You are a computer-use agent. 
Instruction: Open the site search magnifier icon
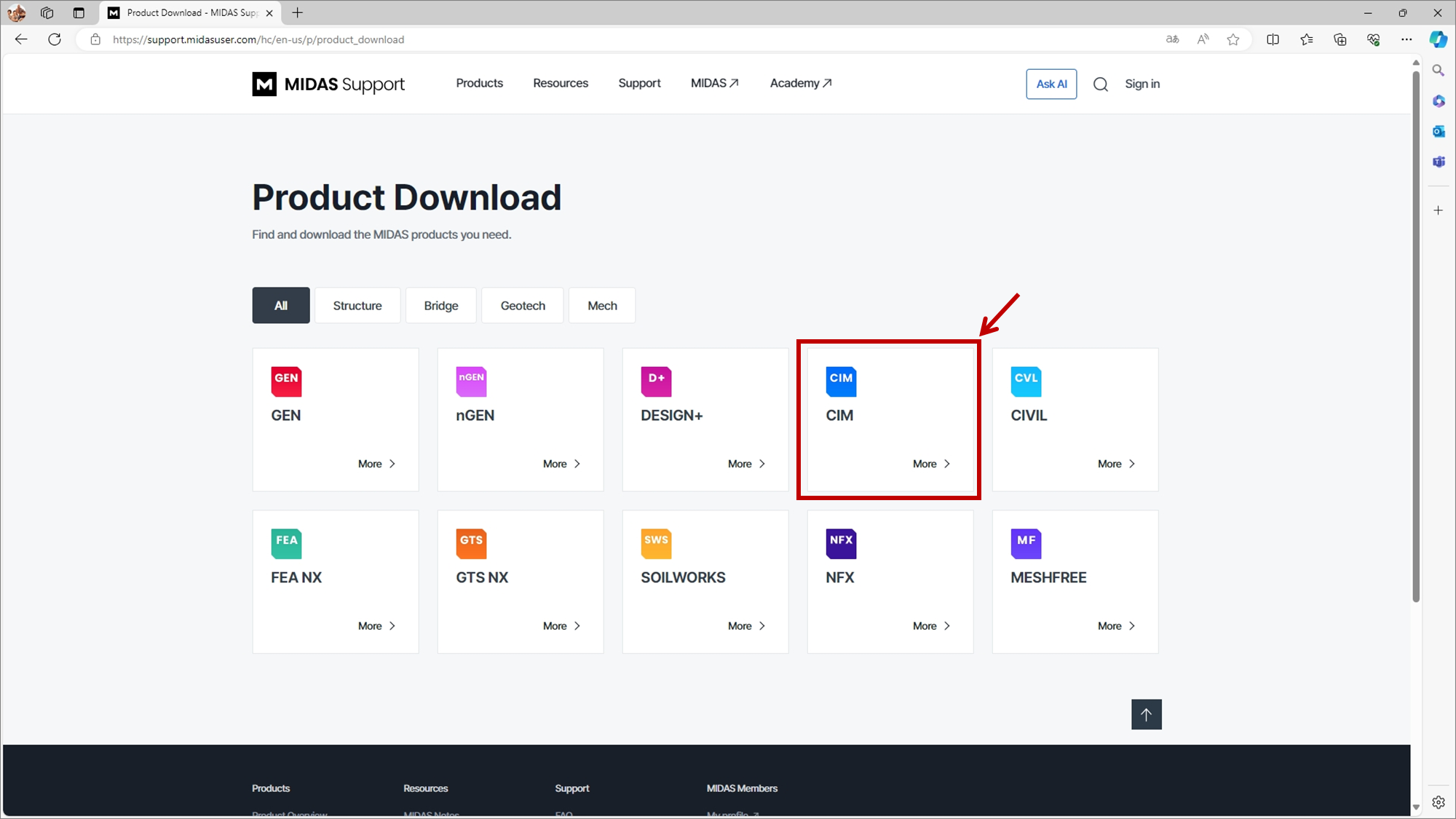pos(1101,84)
